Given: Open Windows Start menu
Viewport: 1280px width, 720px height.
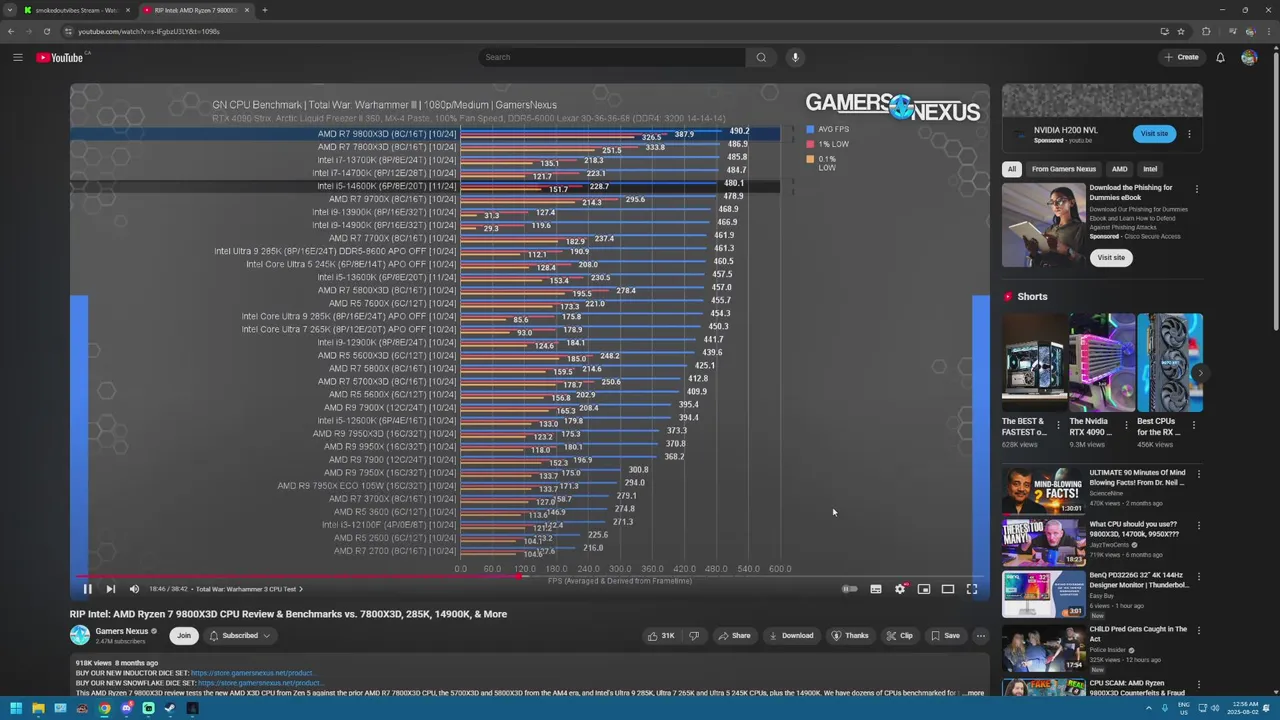Looking at the screenshot, I should pos(15,709).
